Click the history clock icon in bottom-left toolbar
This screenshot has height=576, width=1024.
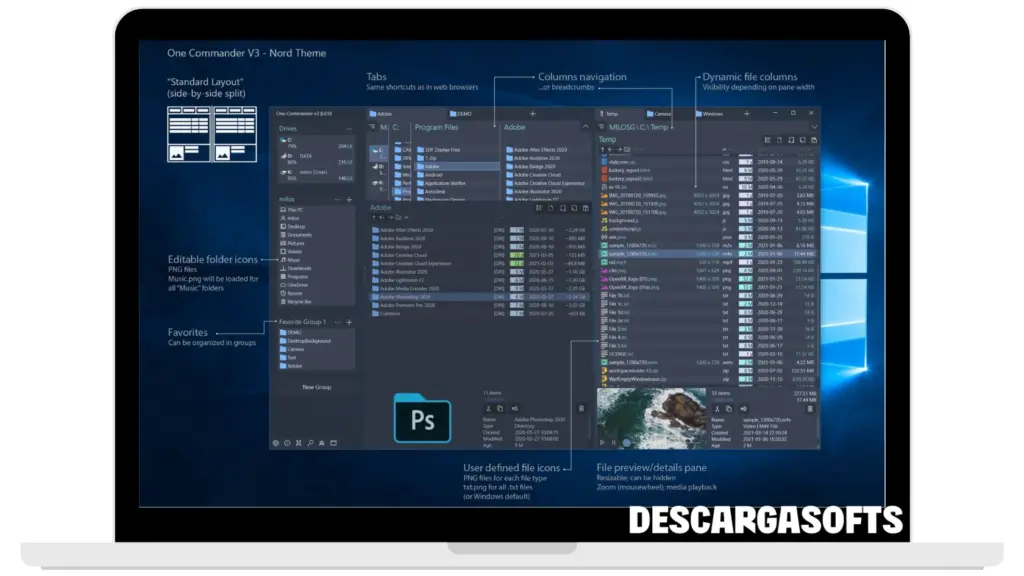click(x=287, y=443)
